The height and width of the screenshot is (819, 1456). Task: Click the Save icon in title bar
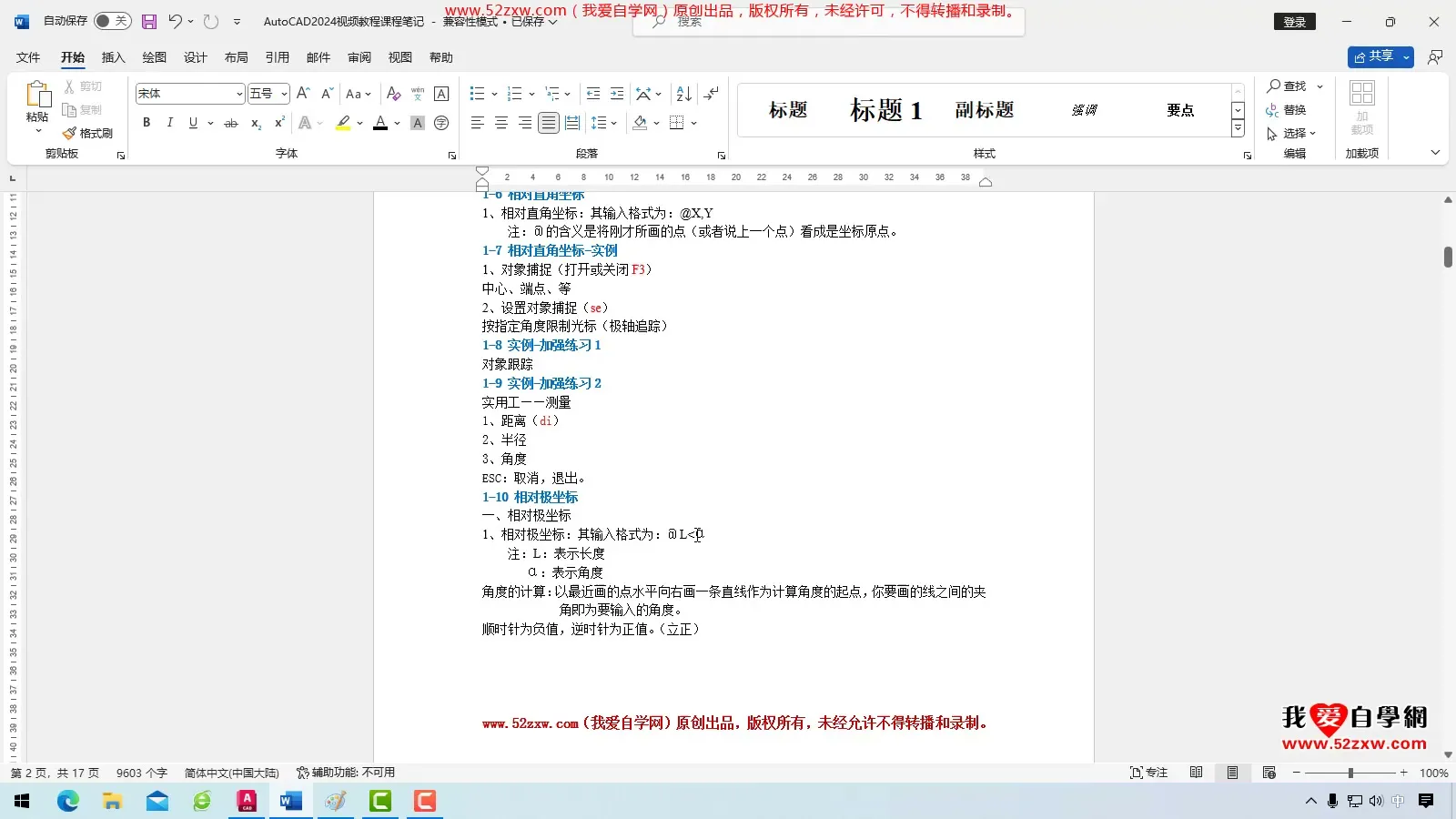click(x=149, y=21)
